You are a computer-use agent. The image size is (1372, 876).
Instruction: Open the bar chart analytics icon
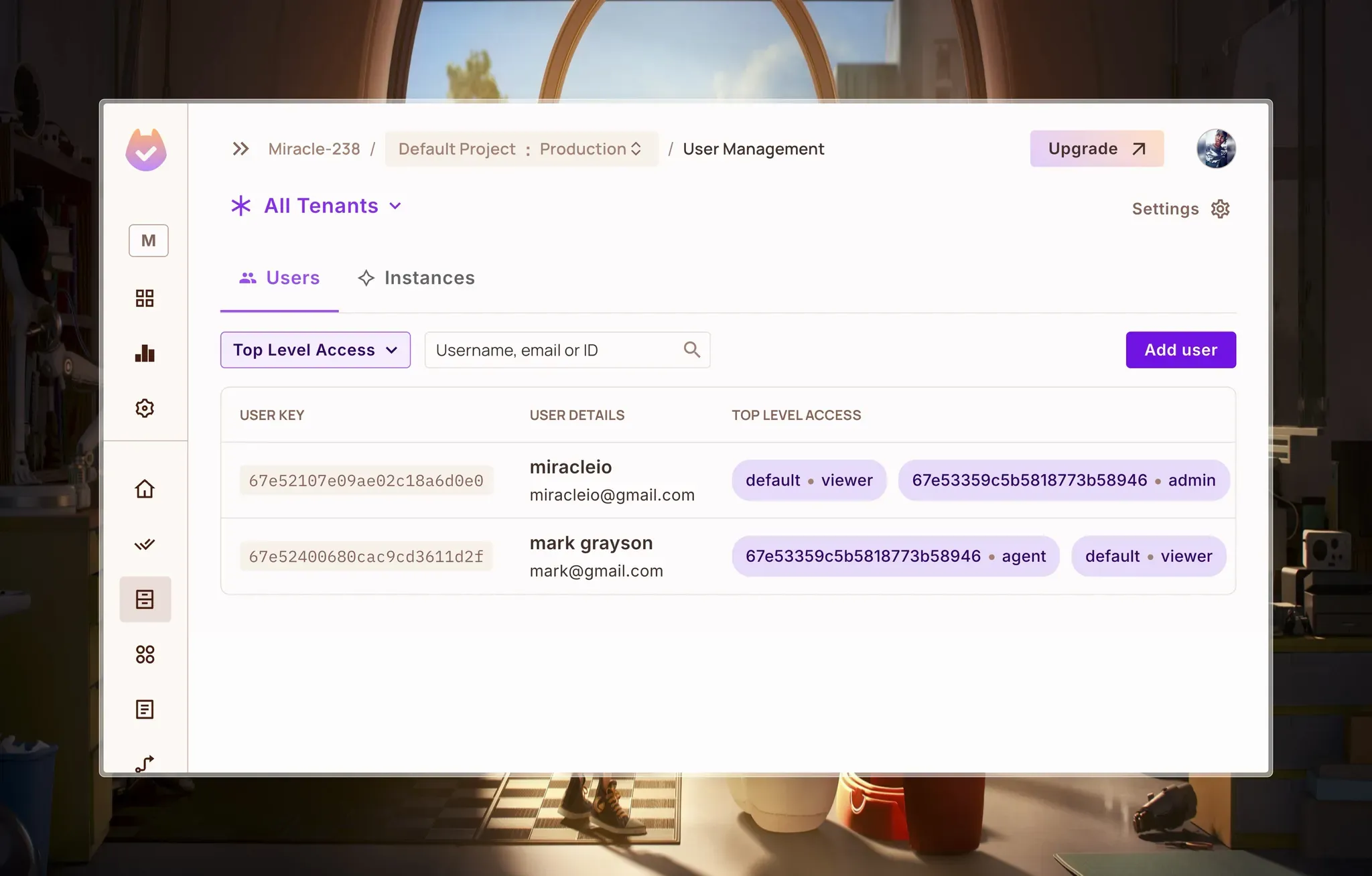click(145, 353)
